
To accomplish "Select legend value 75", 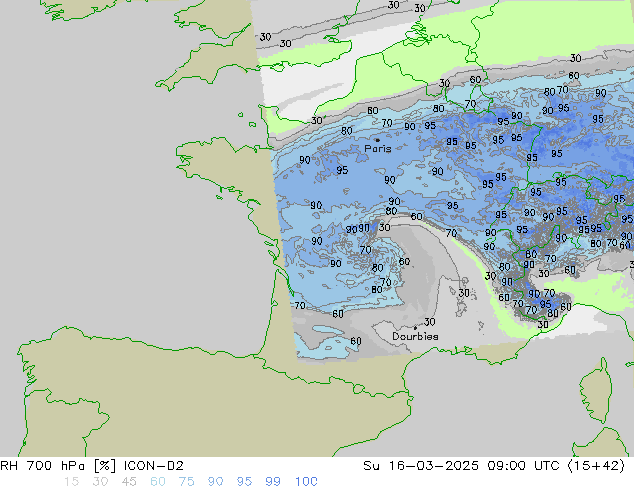I will pos(186,482).
